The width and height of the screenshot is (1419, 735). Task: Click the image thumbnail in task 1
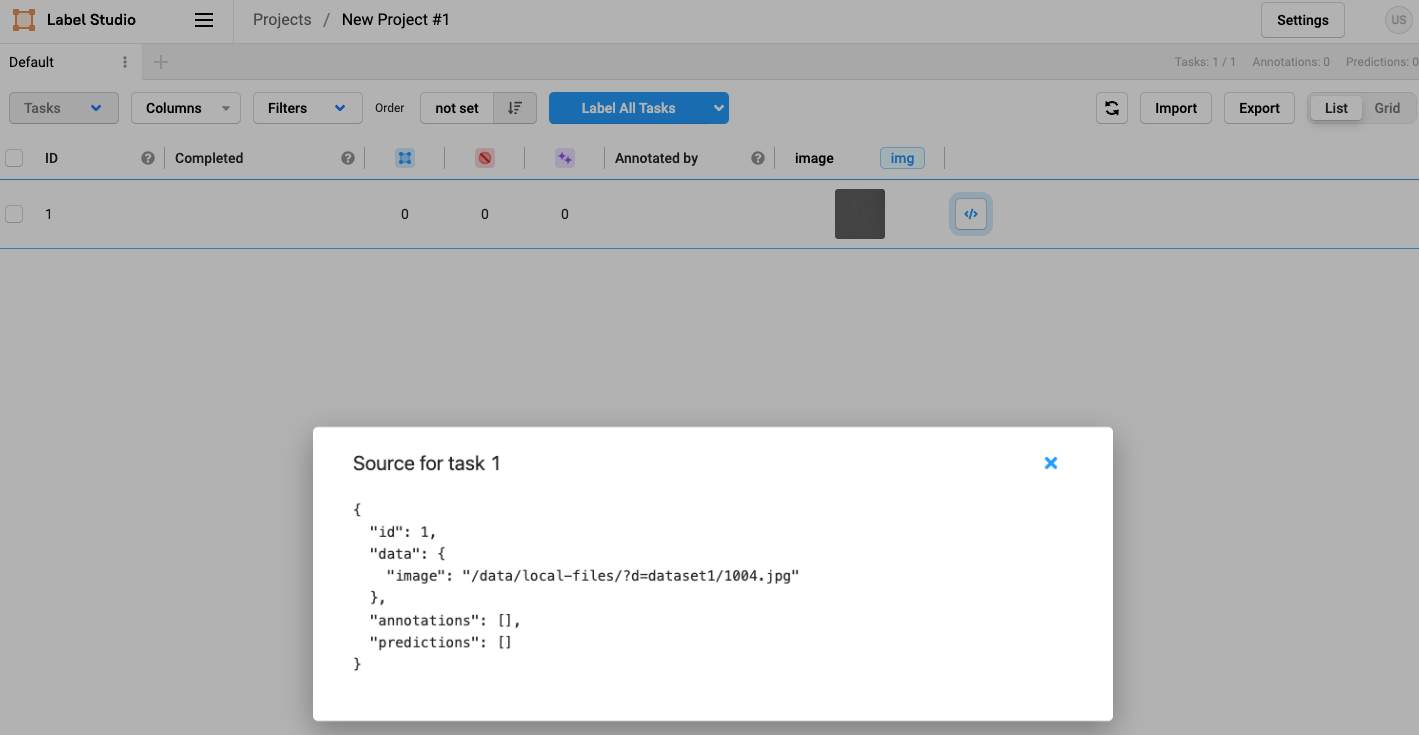[859, 213]
